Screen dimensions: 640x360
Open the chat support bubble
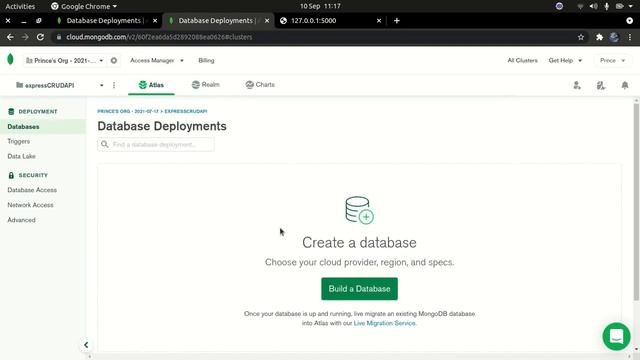[616, 336]
